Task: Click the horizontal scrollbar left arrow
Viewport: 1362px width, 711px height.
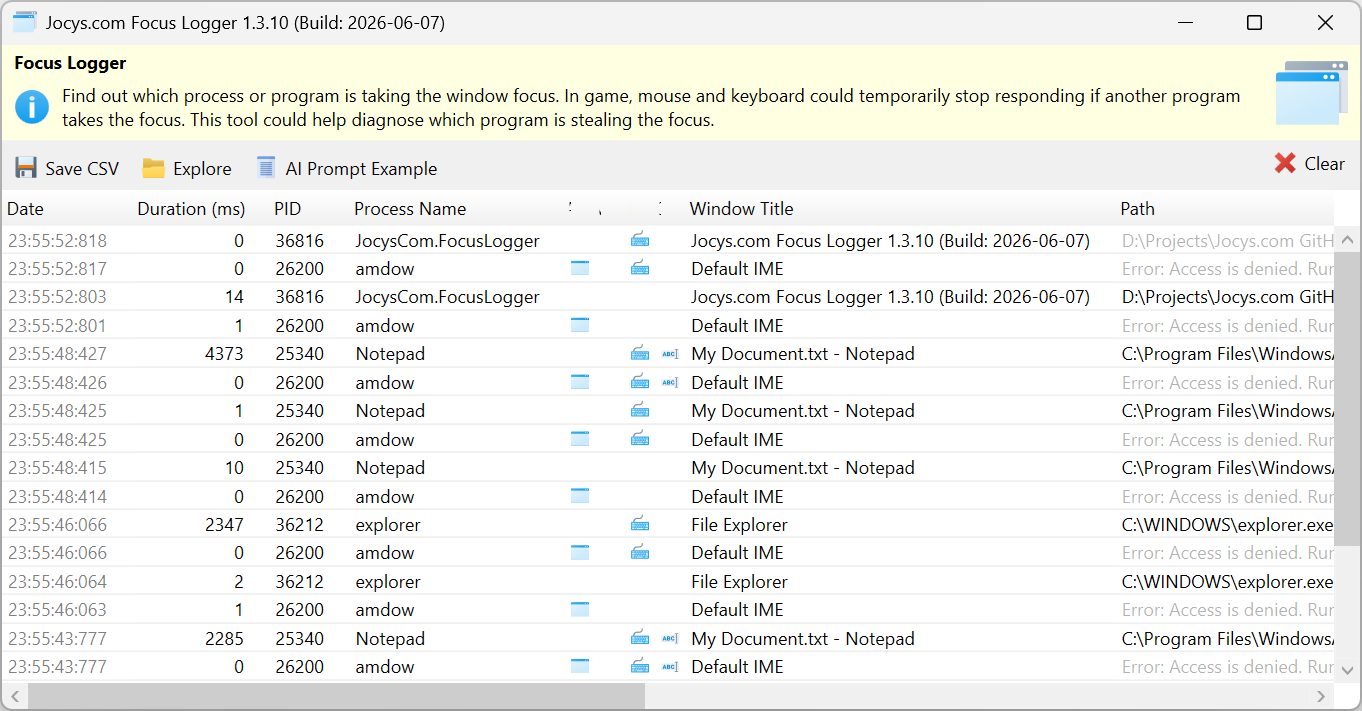Action: [14, 696]
